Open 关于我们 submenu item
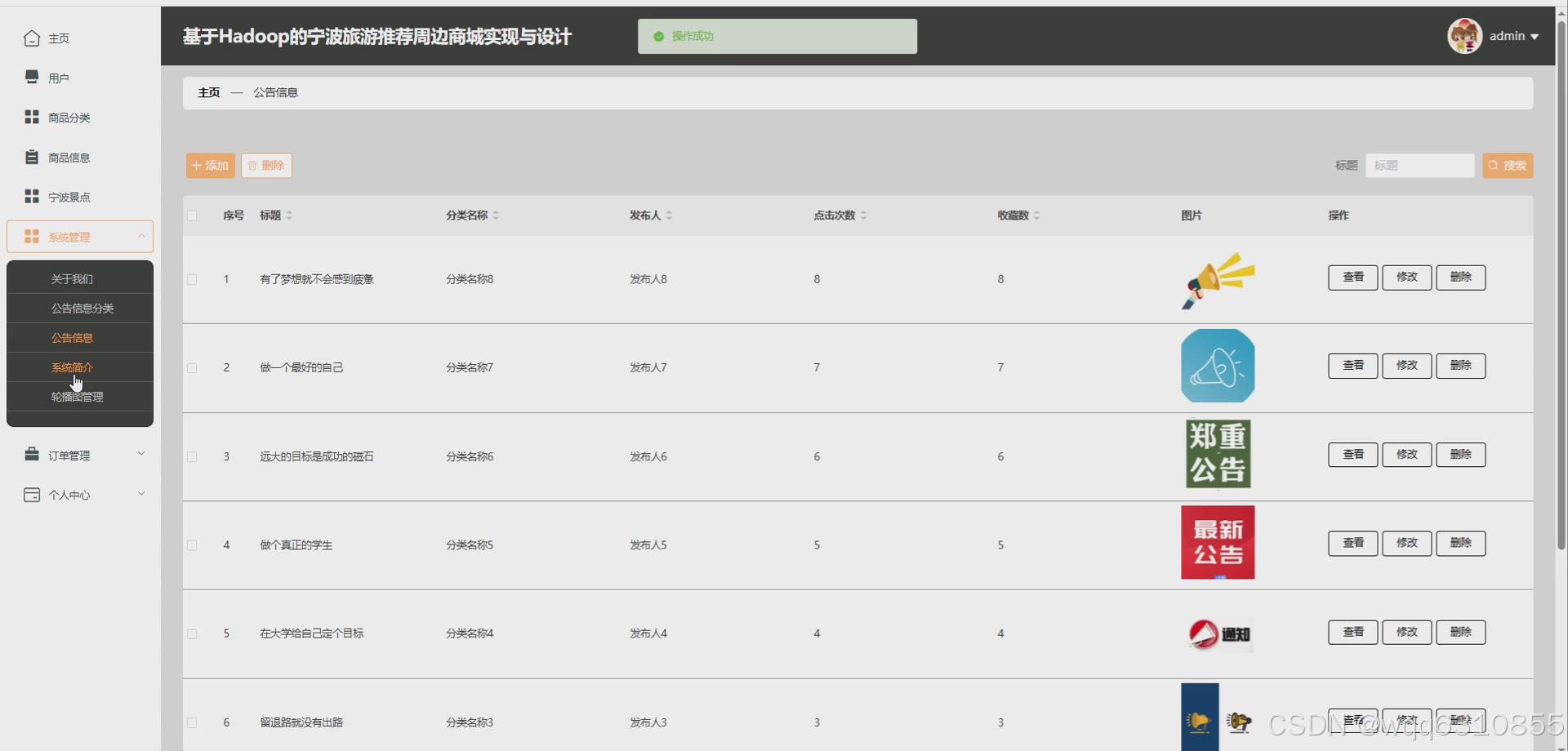1568x751 pixels. 80,279
